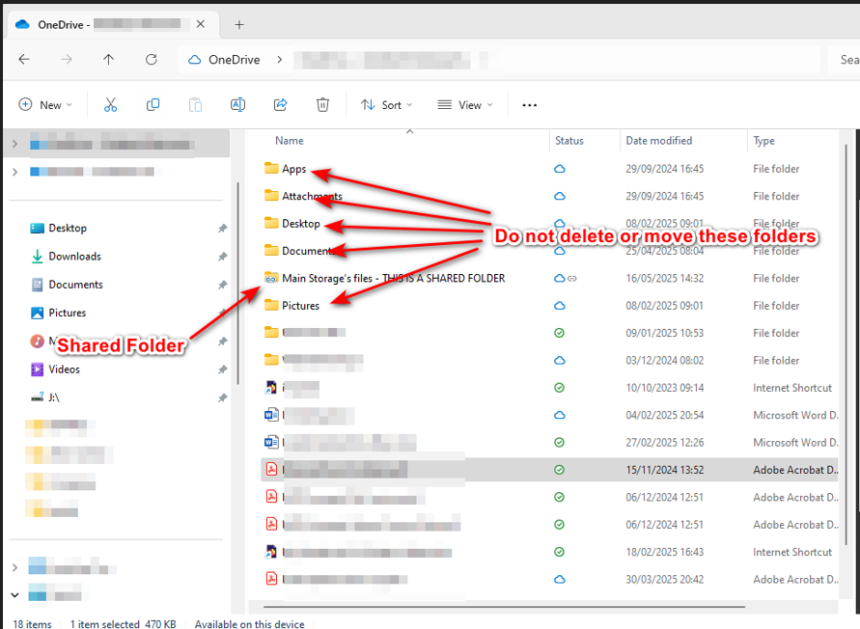The width and height of the screenshot is (860, 629).
Task: Open the Apps folder in file list
Action: (293, 169)
